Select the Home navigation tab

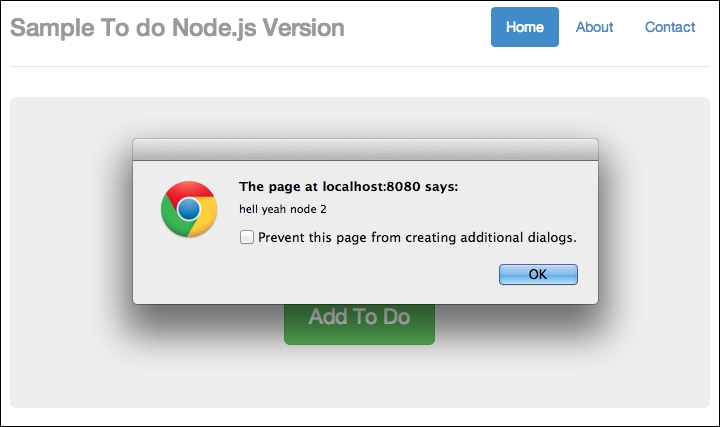coord(524,27)
